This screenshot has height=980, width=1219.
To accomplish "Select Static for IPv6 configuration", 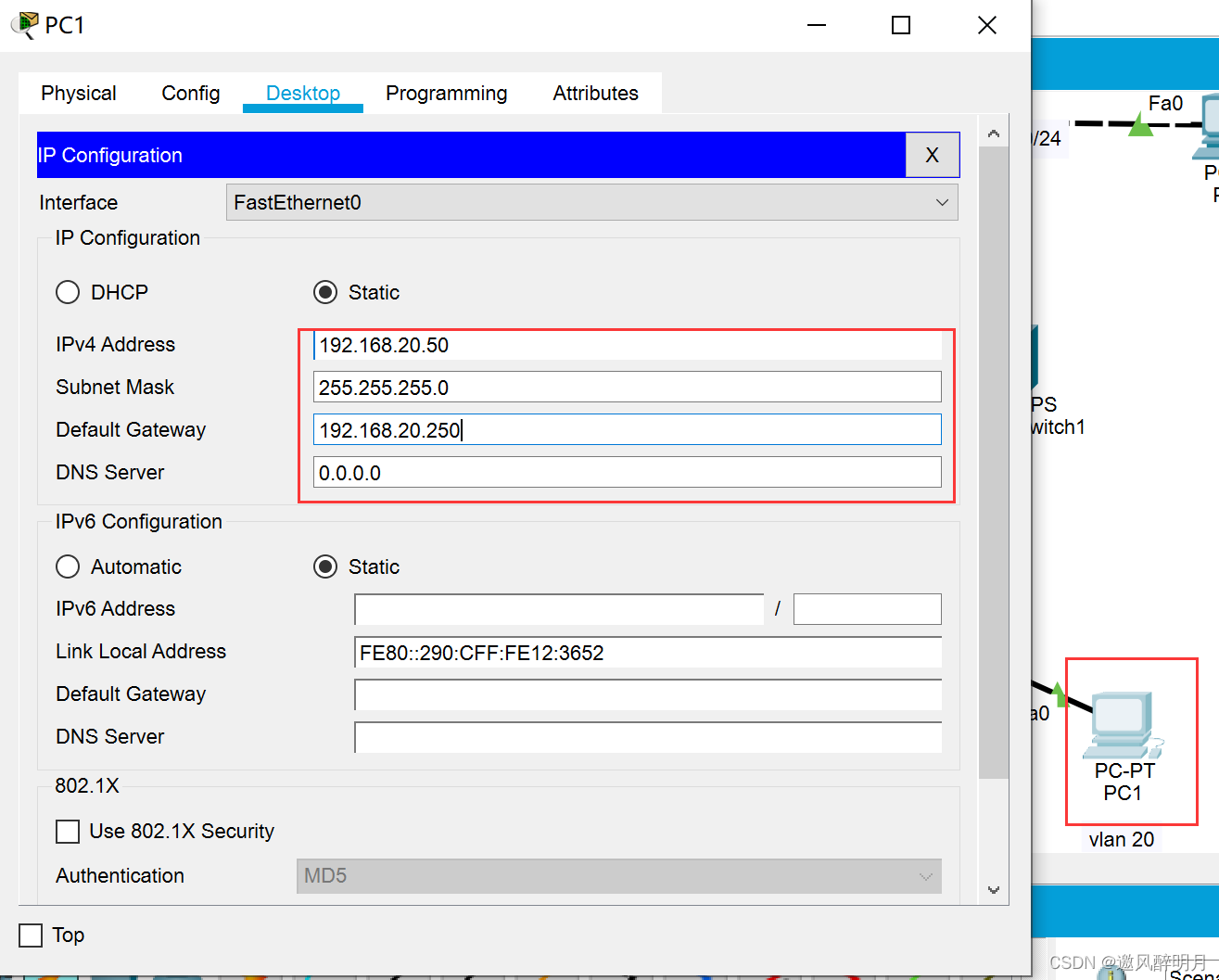I will point(325,566).
